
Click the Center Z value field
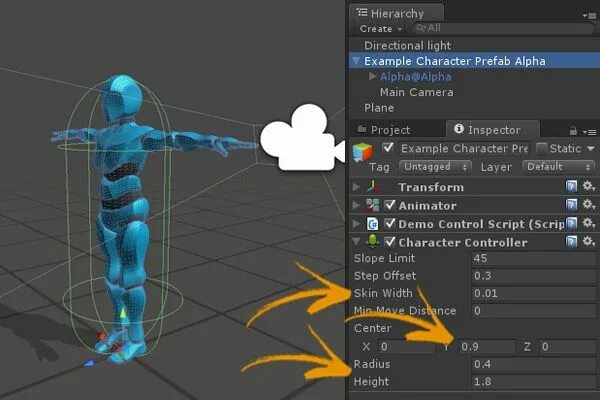tap(567, 347)
